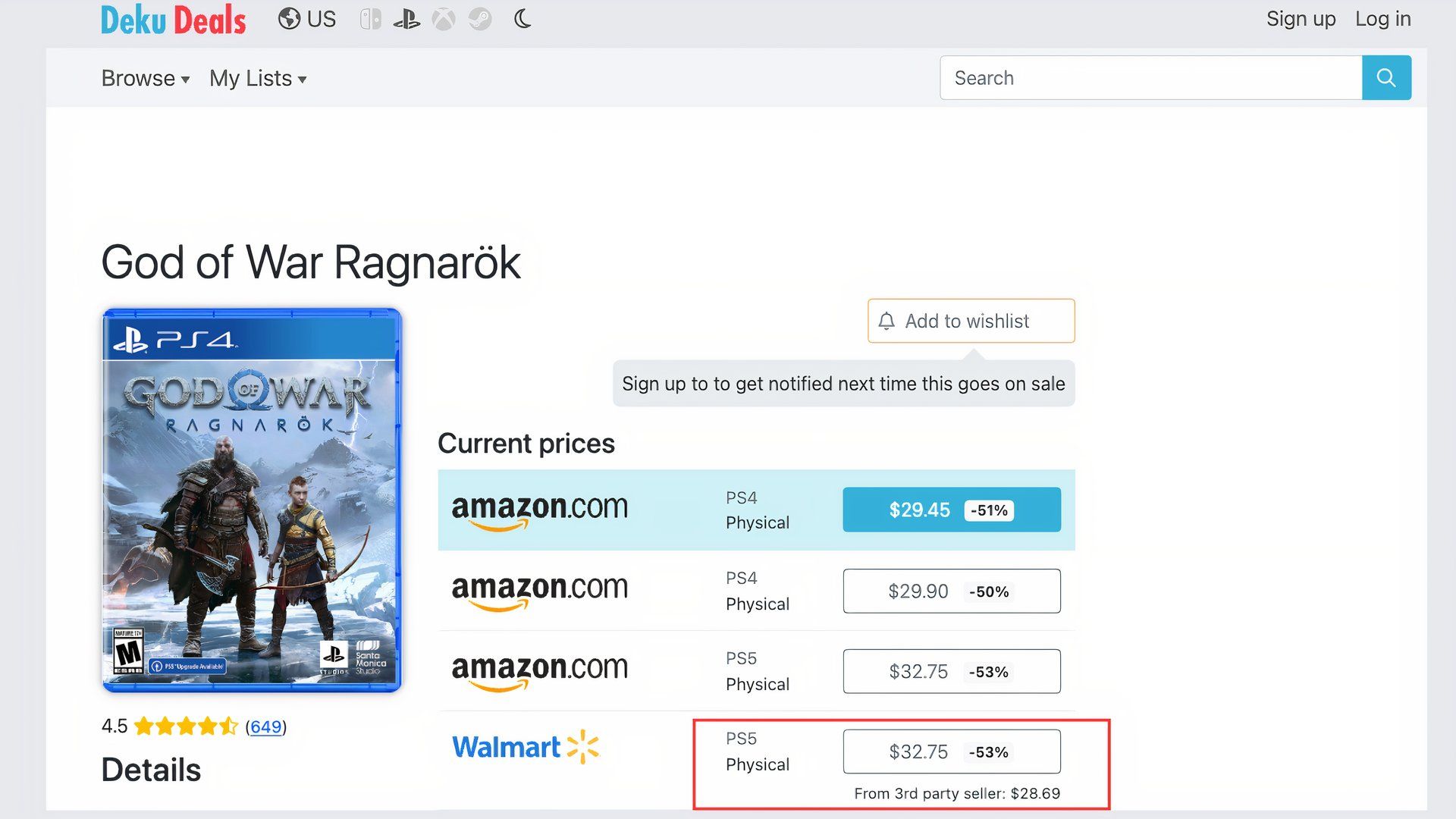This screenshot has height=819, width=1456.
Task: Open Amazon PS5 $32.75 offer
Action: pyautogui.click(x=952, y=671)
